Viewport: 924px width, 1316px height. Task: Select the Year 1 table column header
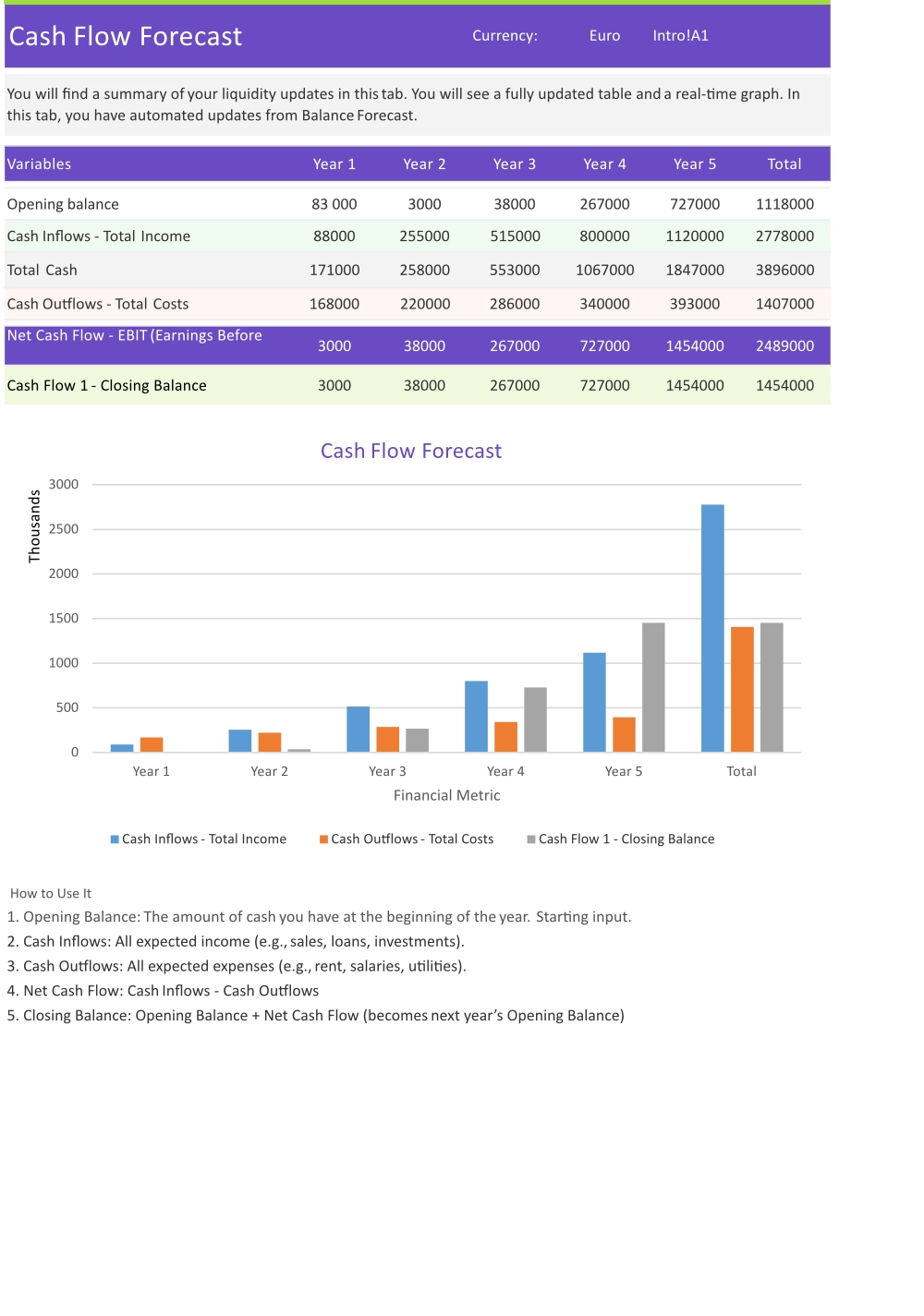point(334,164)
